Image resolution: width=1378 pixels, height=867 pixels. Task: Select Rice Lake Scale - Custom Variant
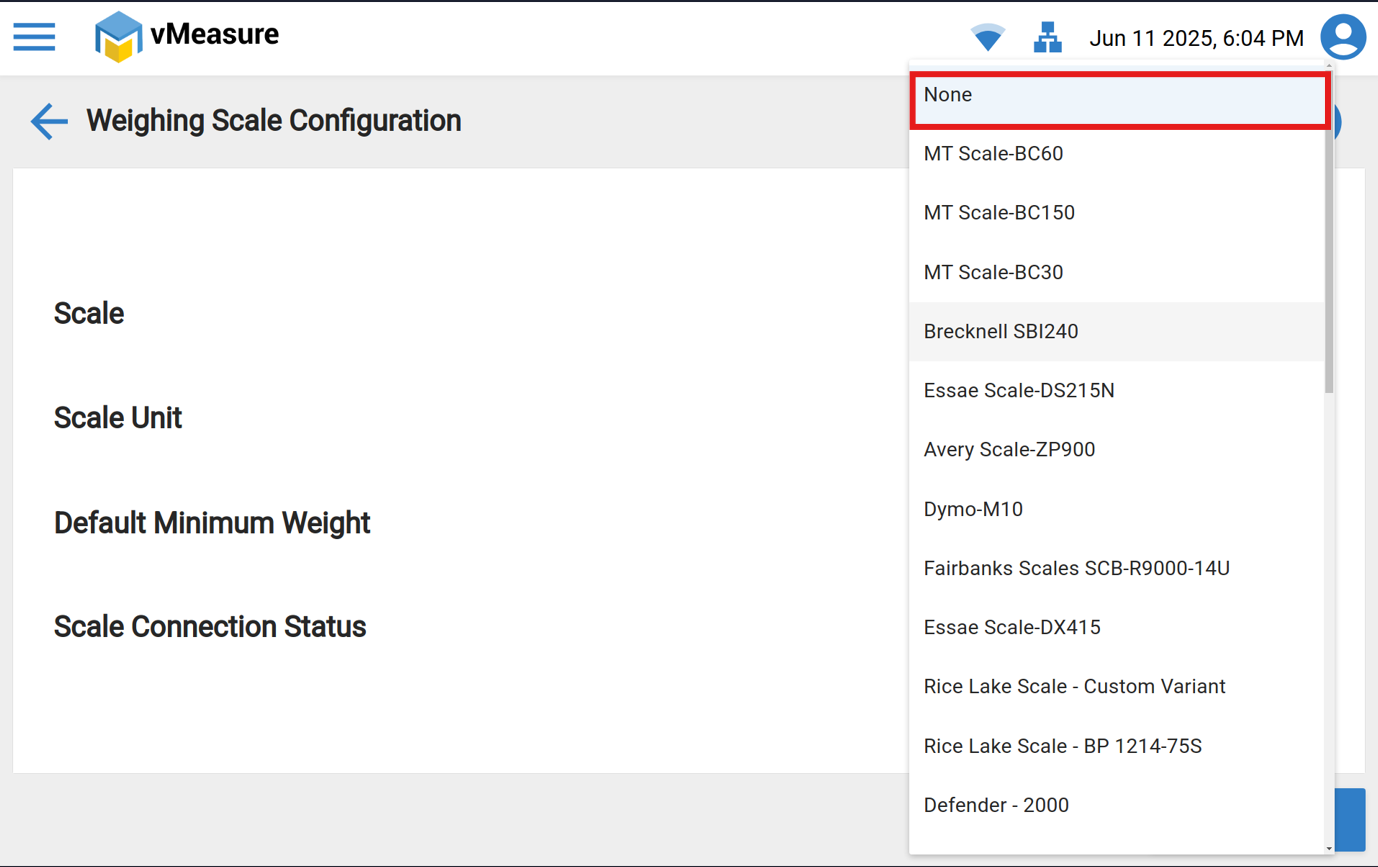pos(1116,687)
